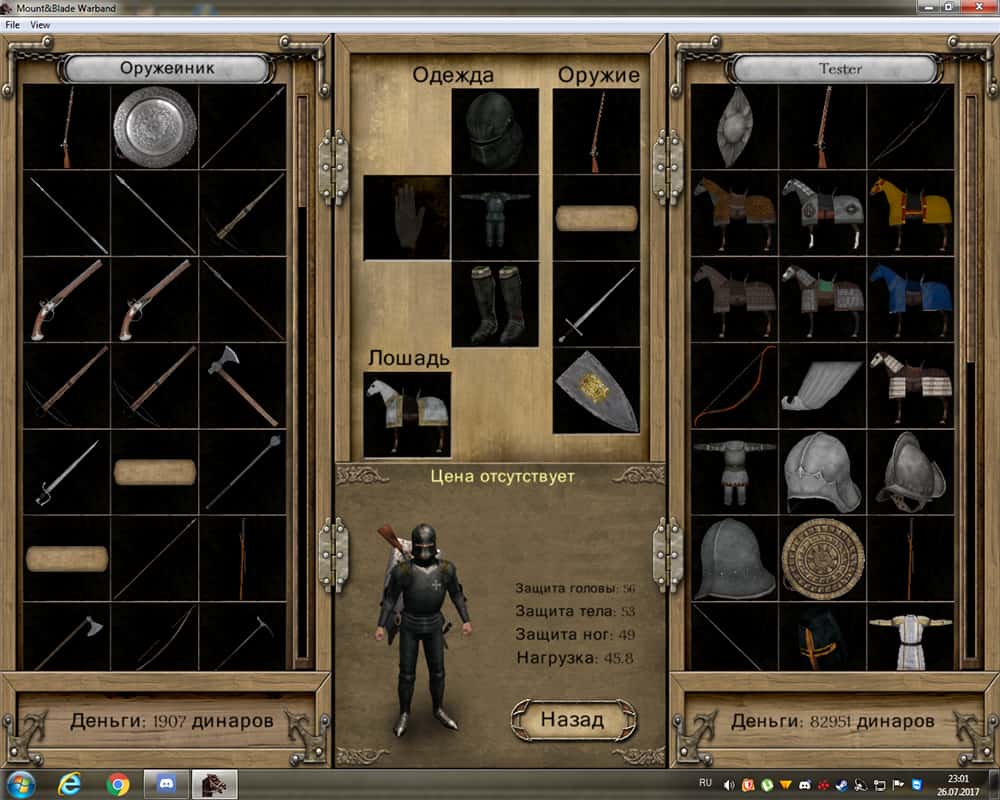Click the equipped sword in weapon slots

(x=596, y=304)
